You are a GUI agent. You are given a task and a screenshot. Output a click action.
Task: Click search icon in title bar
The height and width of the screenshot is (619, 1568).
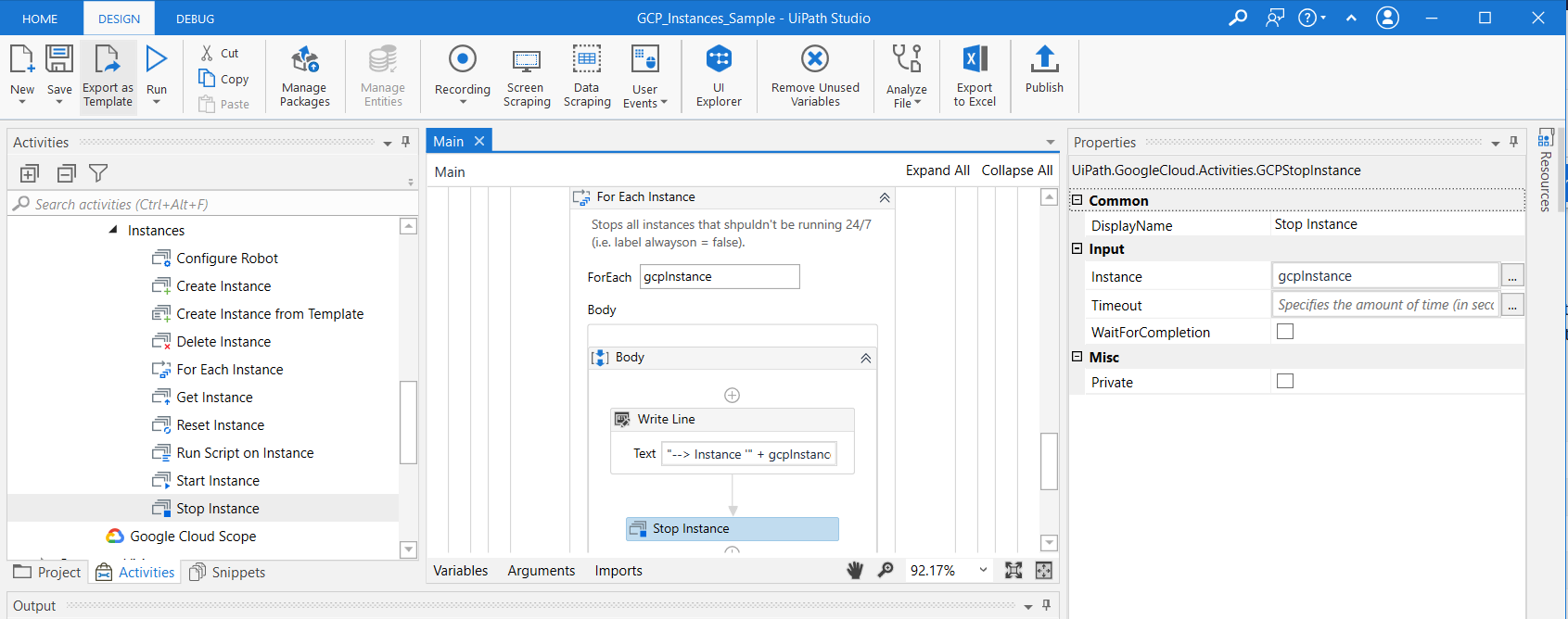pos(1238,18)
